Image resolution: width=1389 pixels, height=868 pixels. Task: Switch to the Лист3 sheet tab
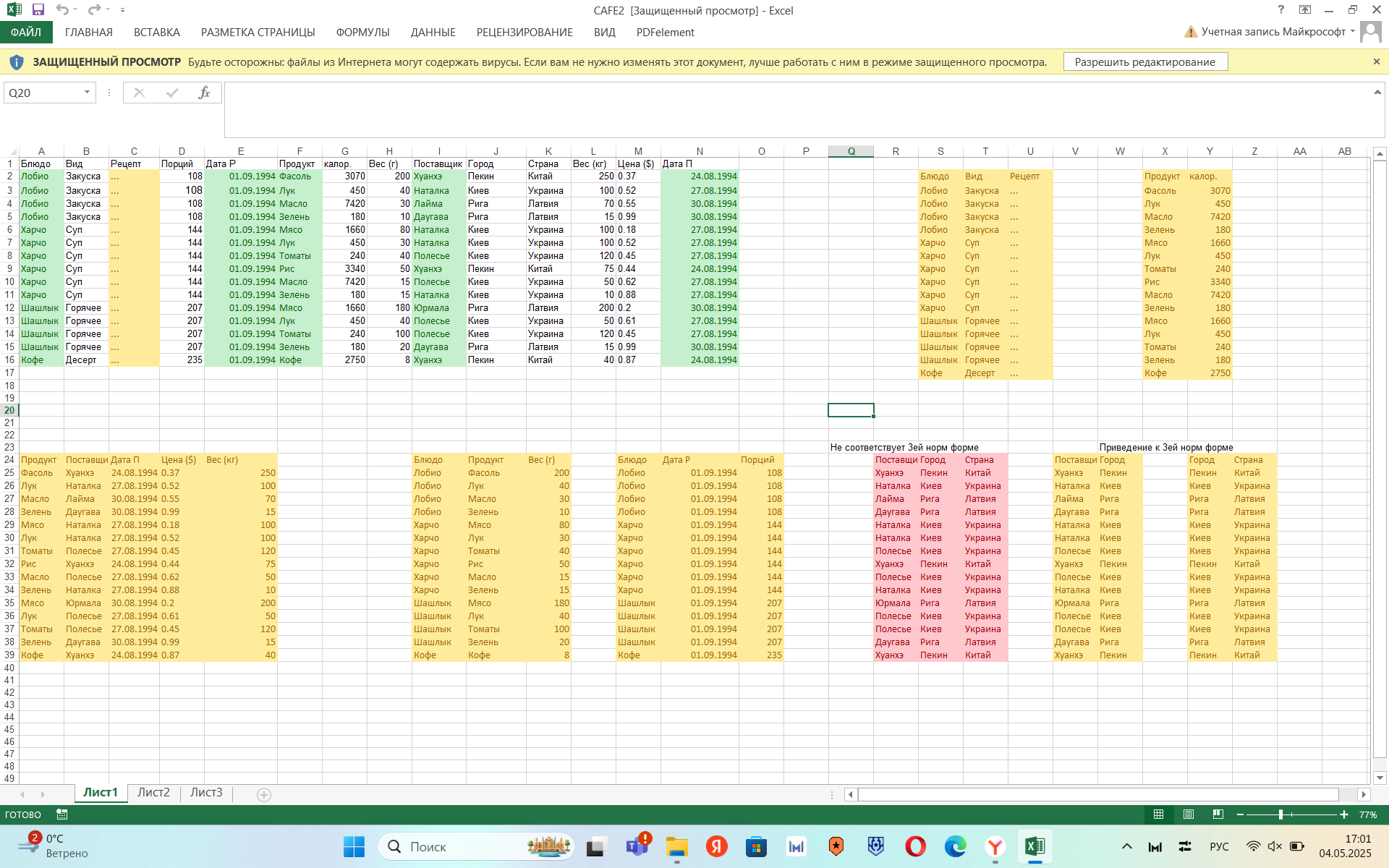pos(206,793)
